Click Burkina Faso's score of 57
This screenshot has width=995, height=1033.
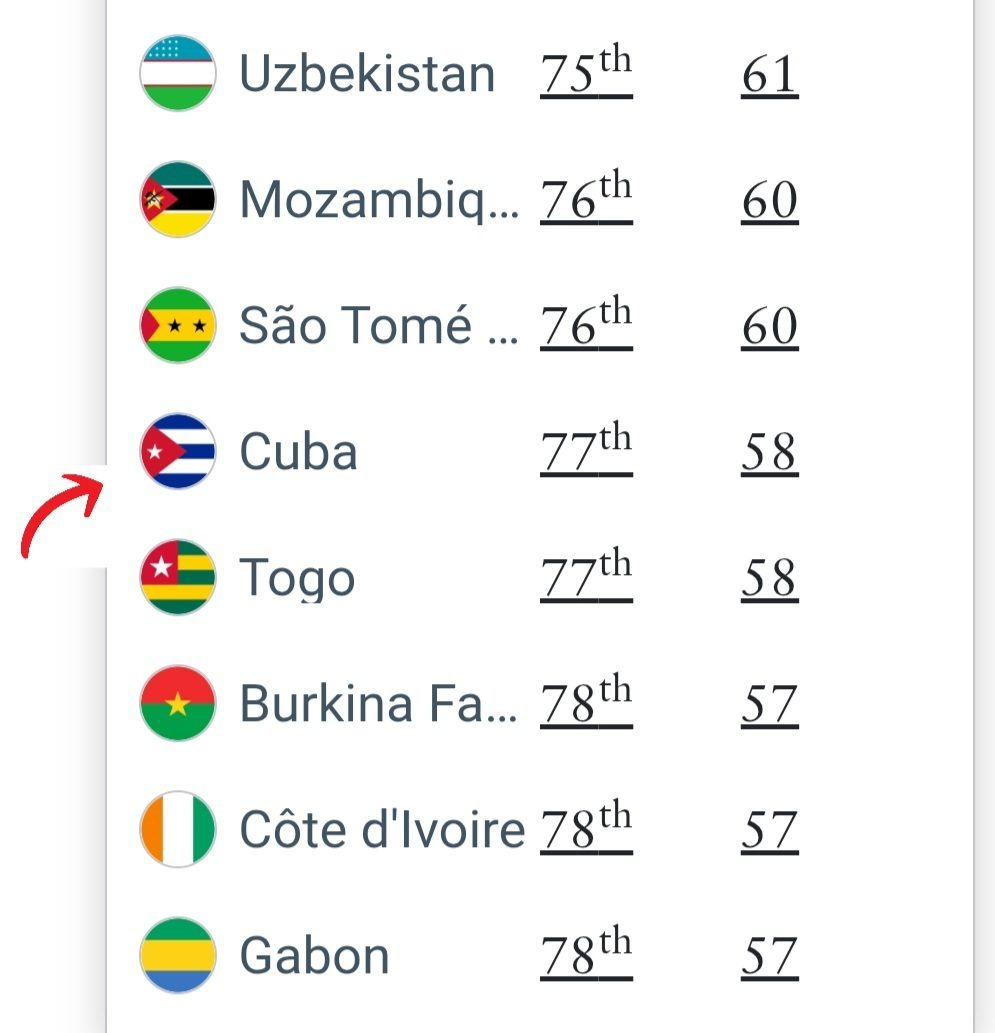click(769, 706)
